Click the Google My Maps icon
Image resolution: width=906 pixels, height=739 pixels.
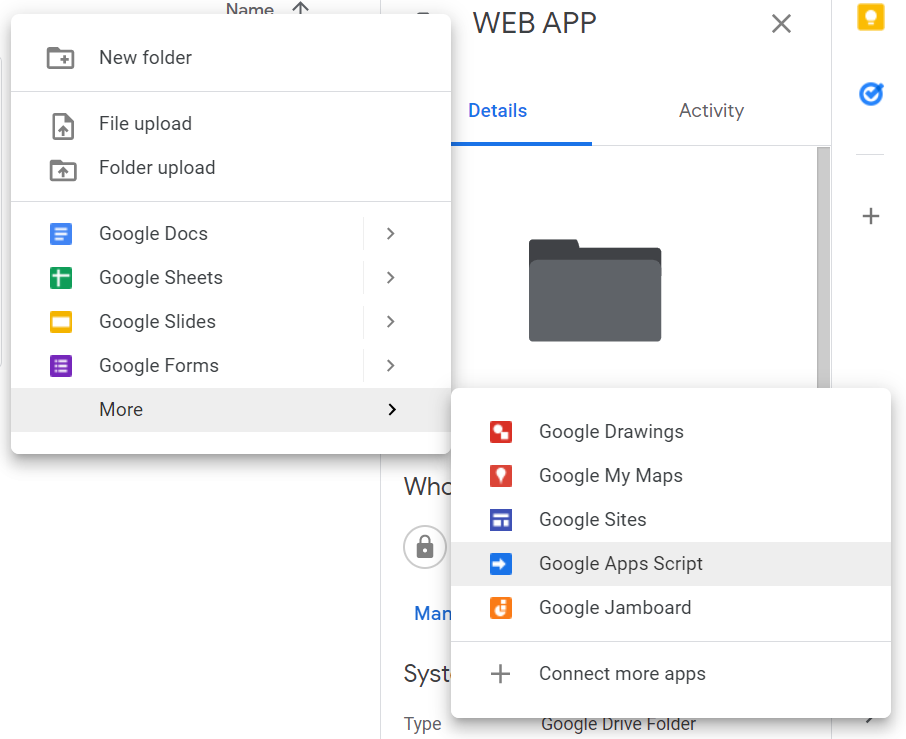(500, 476)
